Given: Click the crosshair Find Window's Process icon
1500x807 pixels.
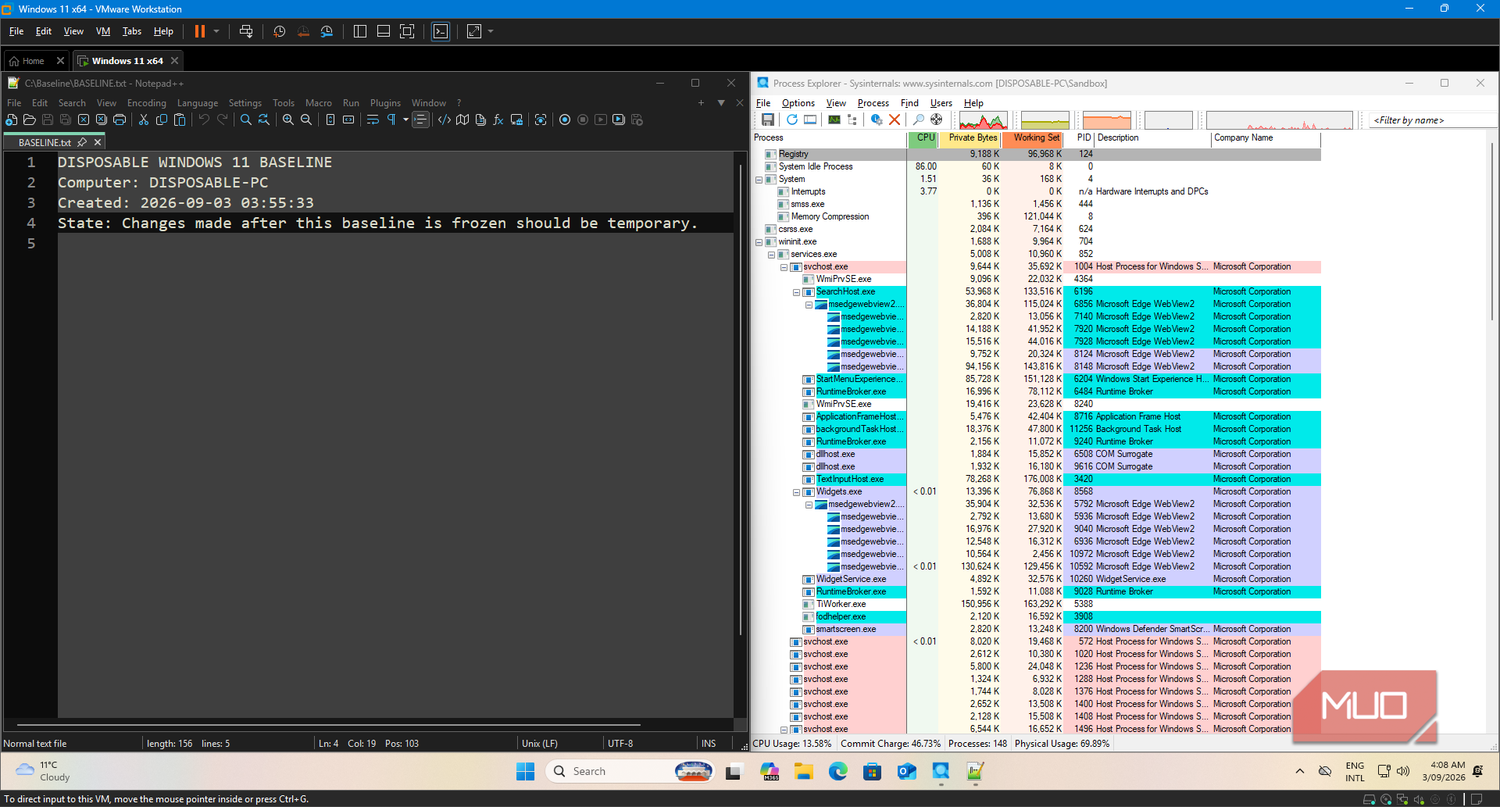Looking at the screenshot, I should (937, 120).
